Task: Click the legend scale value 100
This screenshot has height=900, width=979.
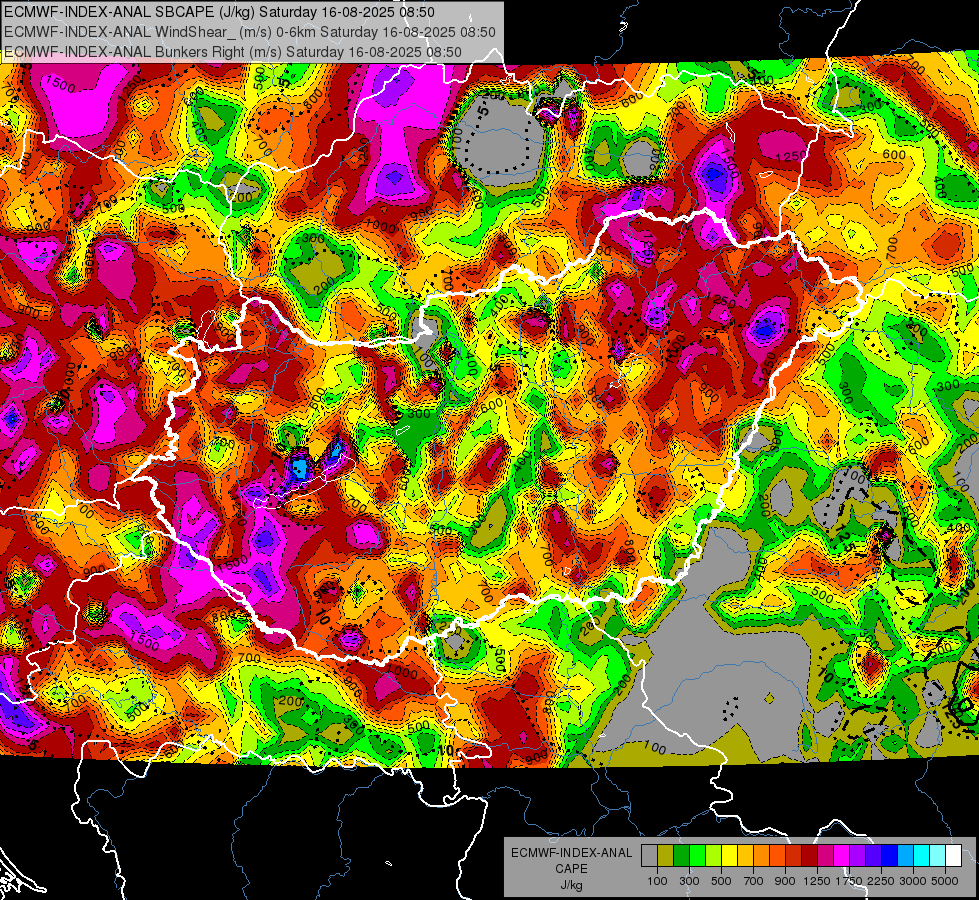Action: point(657,881)
